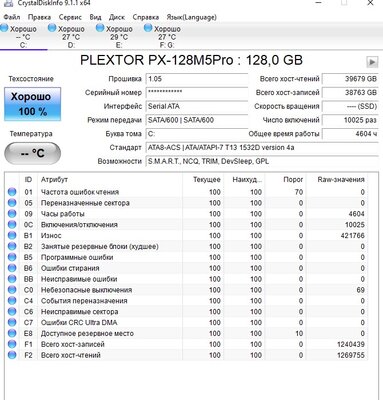
Task: Select the D: disk status orb
Action: click(x=52, y=28)
